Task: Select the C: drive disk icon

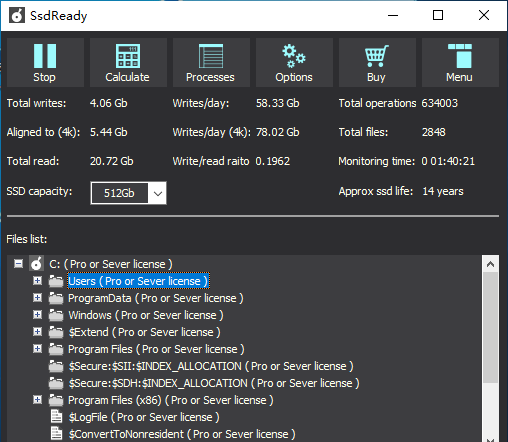Action: click(36, 264)
